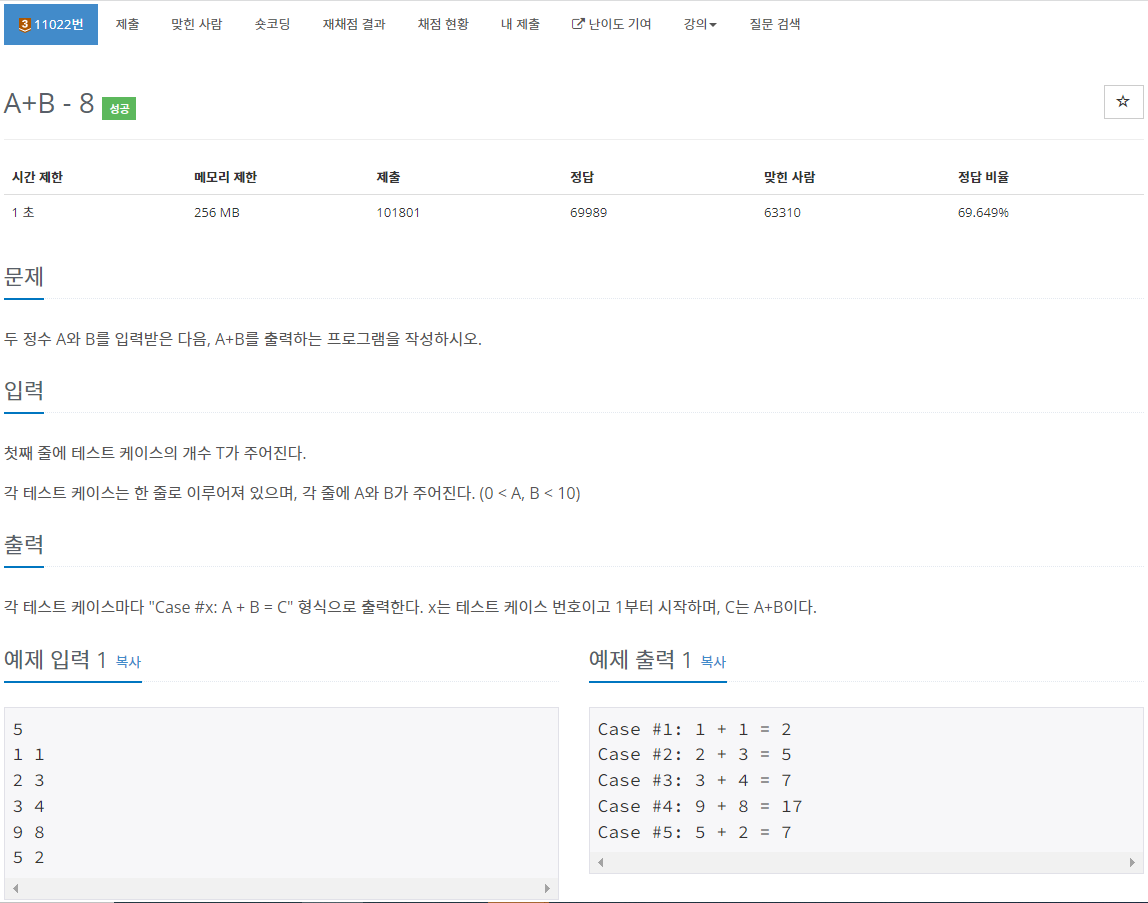The image size is (1148, 903).
Task: Bookmark the problem using the star icon
Action: point(1123,101)
